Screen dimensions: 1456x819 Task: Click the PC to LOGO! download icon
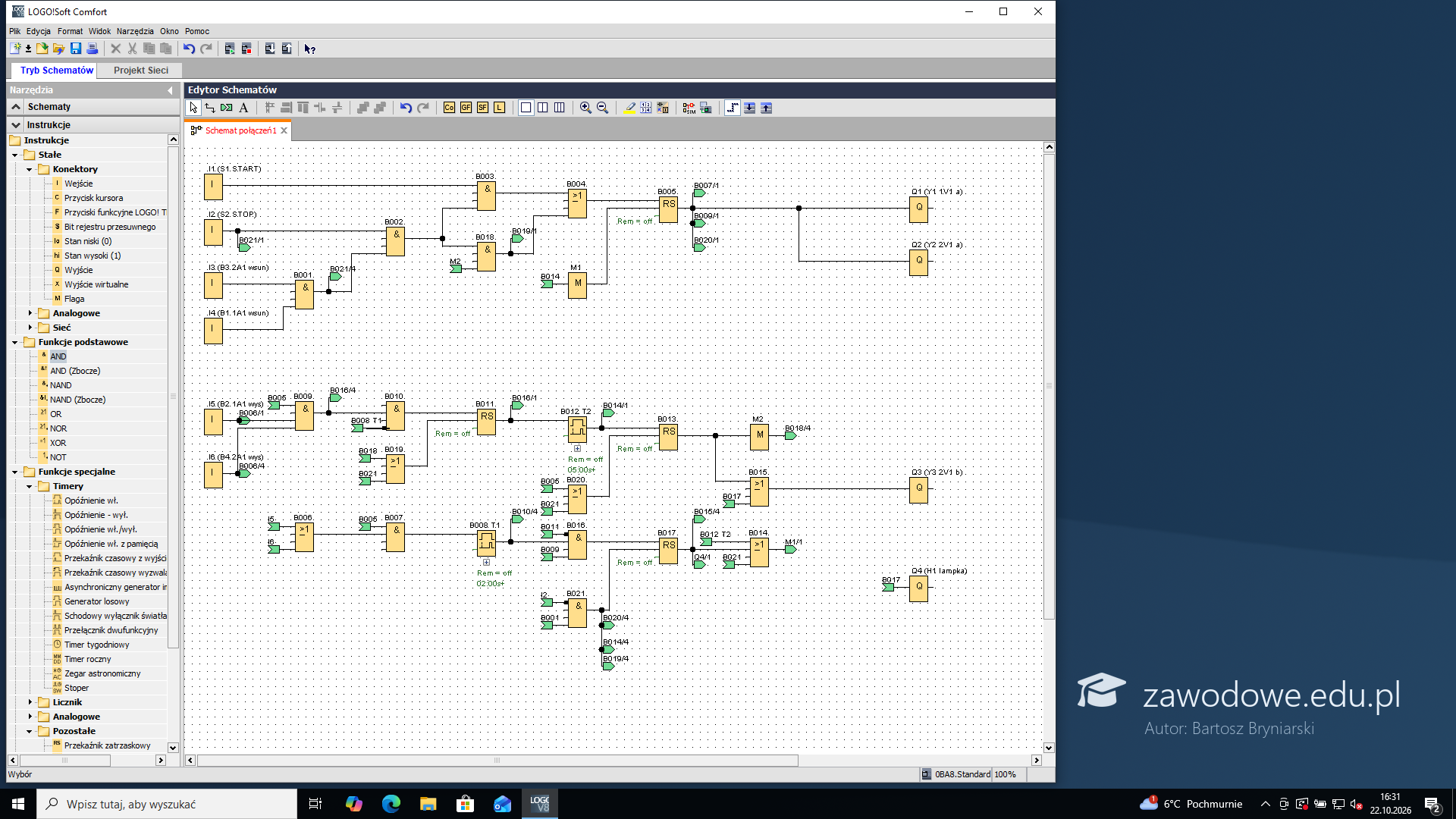270,49
